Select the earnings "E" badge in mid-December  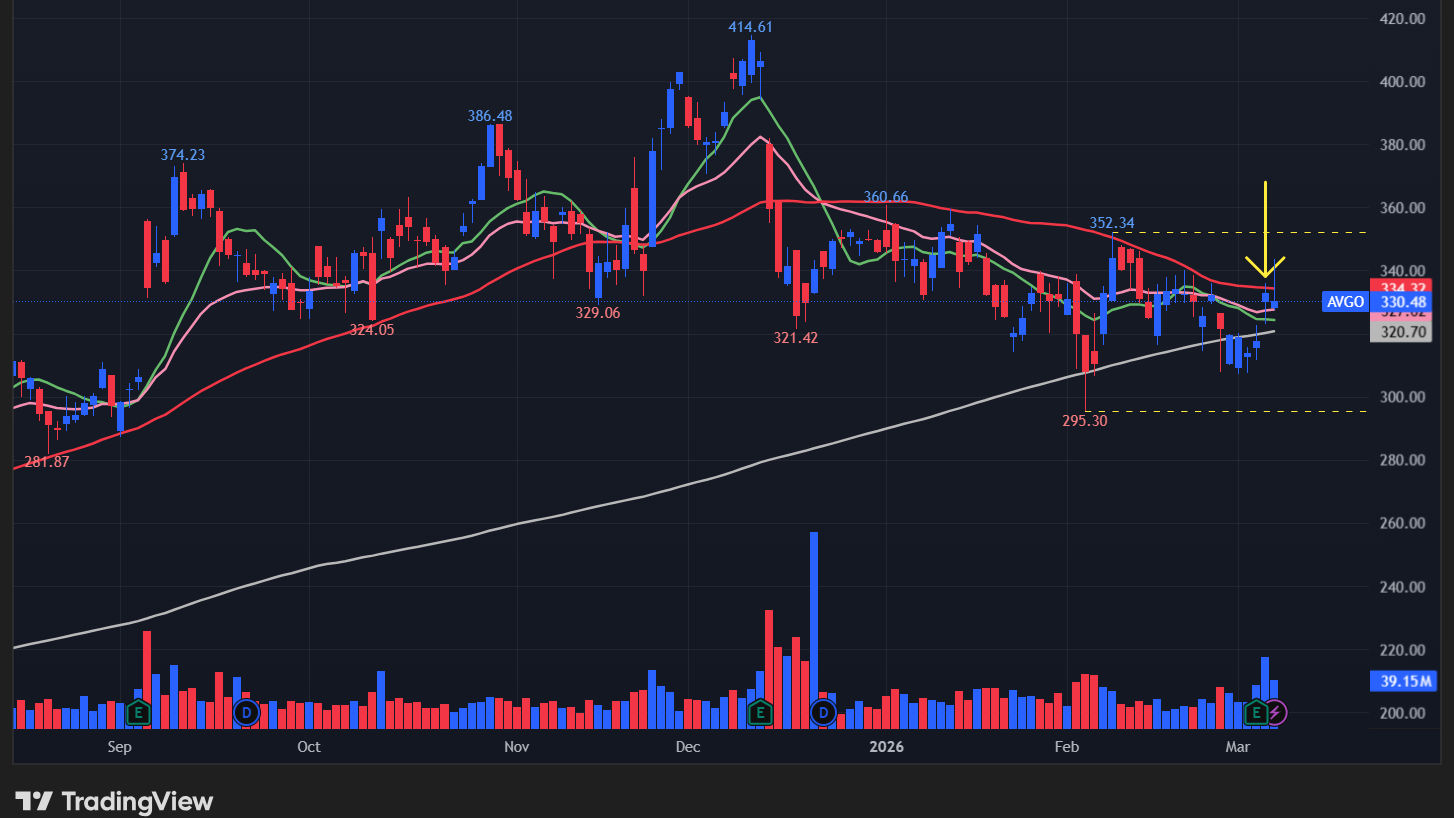[x=759, y=713]
